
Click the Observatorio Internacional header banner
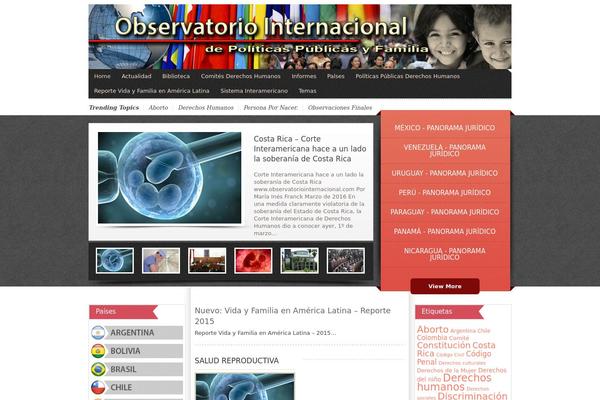pyautogui.click(x=300, y=37)
